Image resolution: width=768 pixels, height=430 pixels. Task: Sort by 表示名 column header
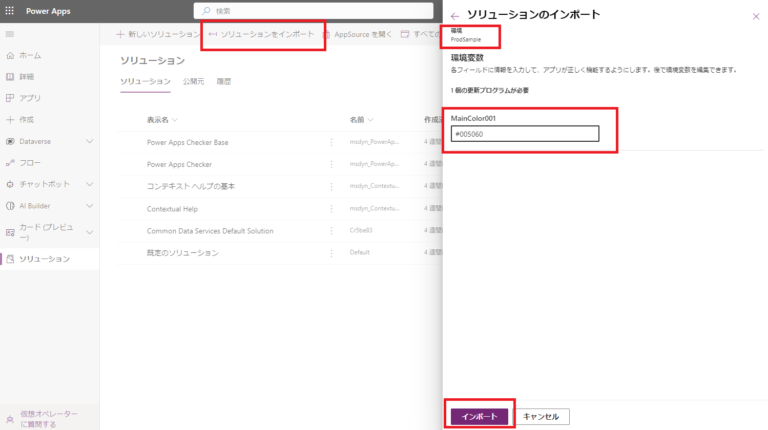(162, 119)
